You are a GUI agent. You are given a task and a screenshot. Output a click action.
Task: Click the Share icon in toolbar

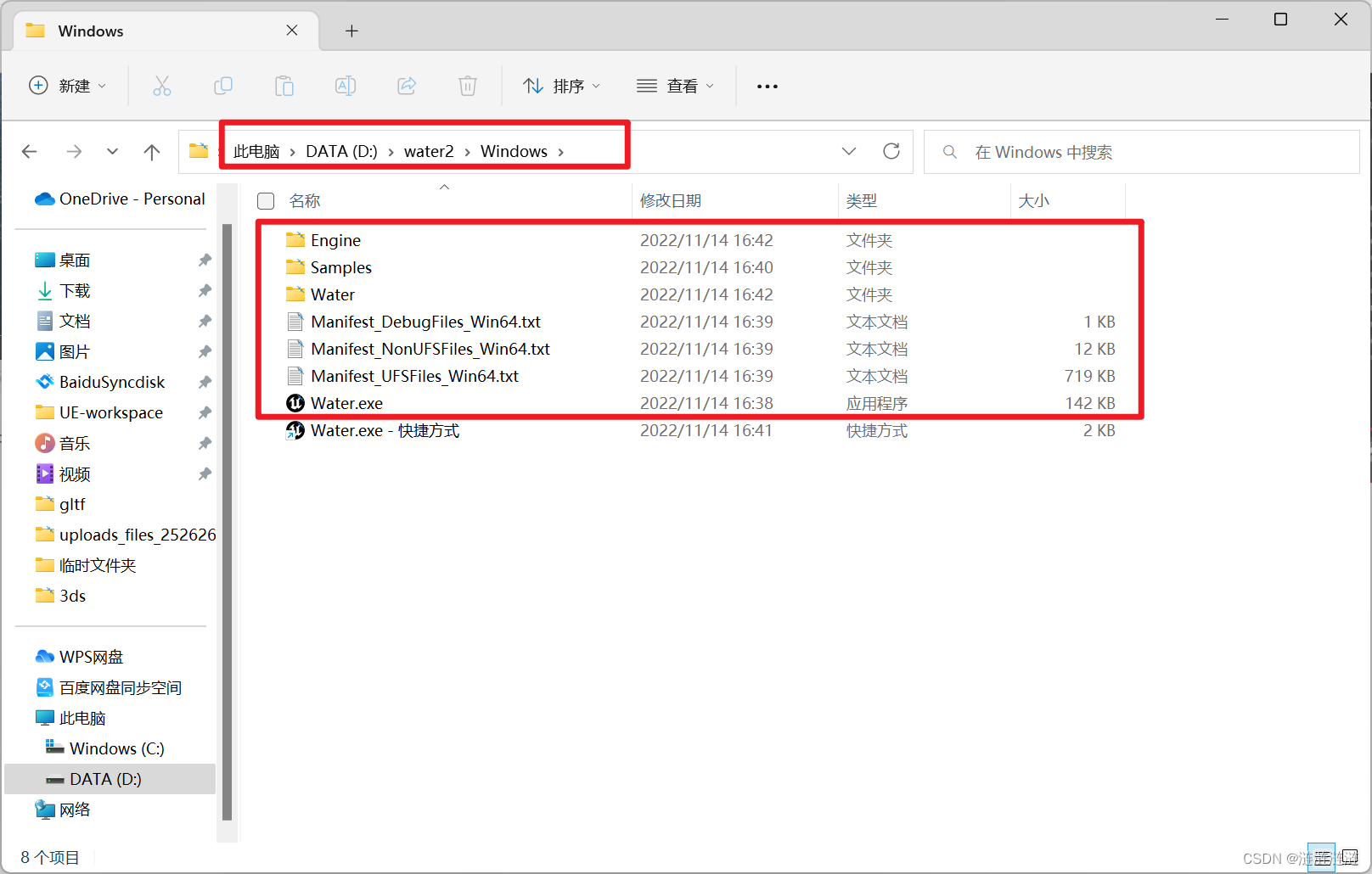coord(407,86)
